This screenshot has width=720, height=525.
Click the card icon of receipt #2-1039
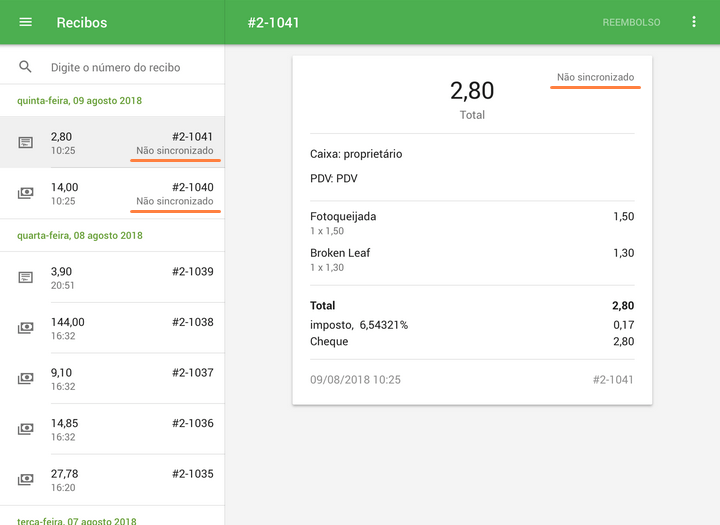pos(26,277)
